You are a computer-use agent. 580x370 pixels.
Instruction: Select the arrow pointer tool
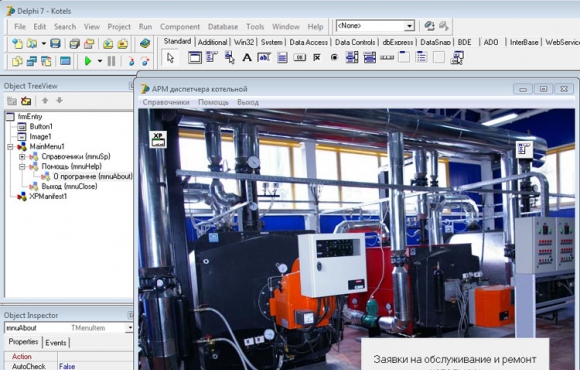170,58
